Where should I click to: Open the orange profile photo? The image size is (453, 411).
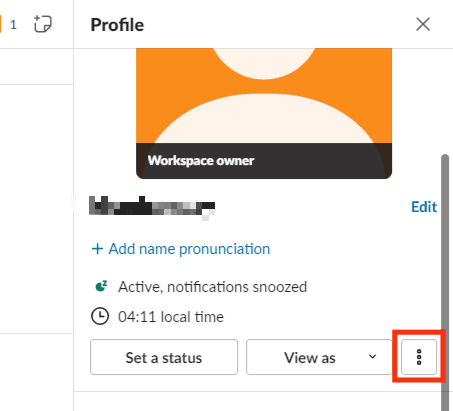tap(264, 96)
